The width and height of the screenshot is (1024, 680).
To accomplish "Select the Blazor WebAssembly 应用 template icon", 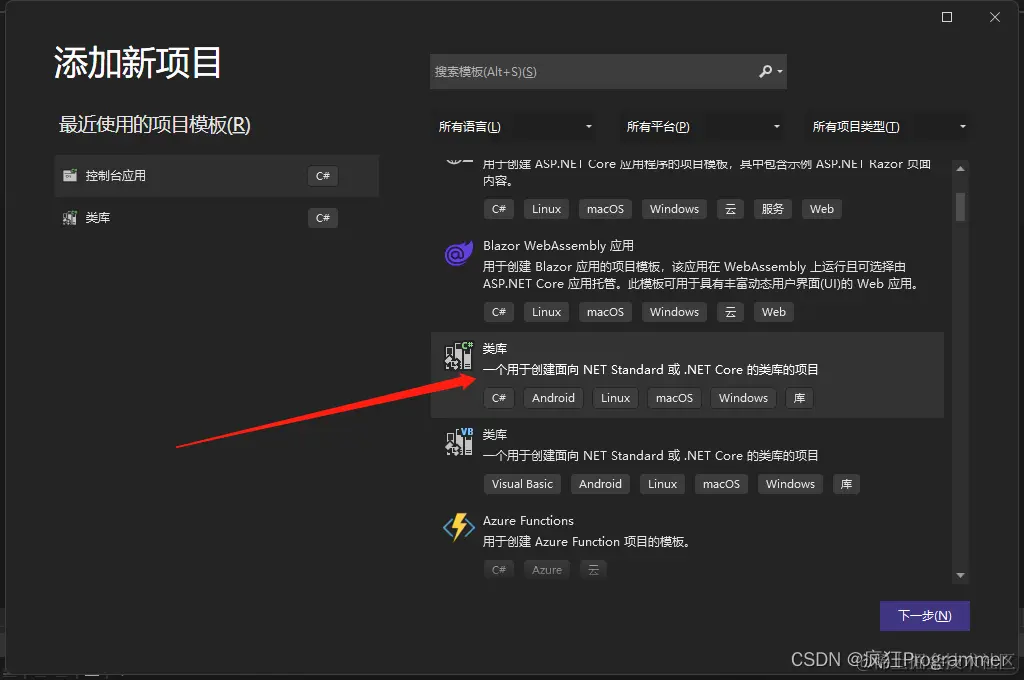I will [x=458, y=255].
